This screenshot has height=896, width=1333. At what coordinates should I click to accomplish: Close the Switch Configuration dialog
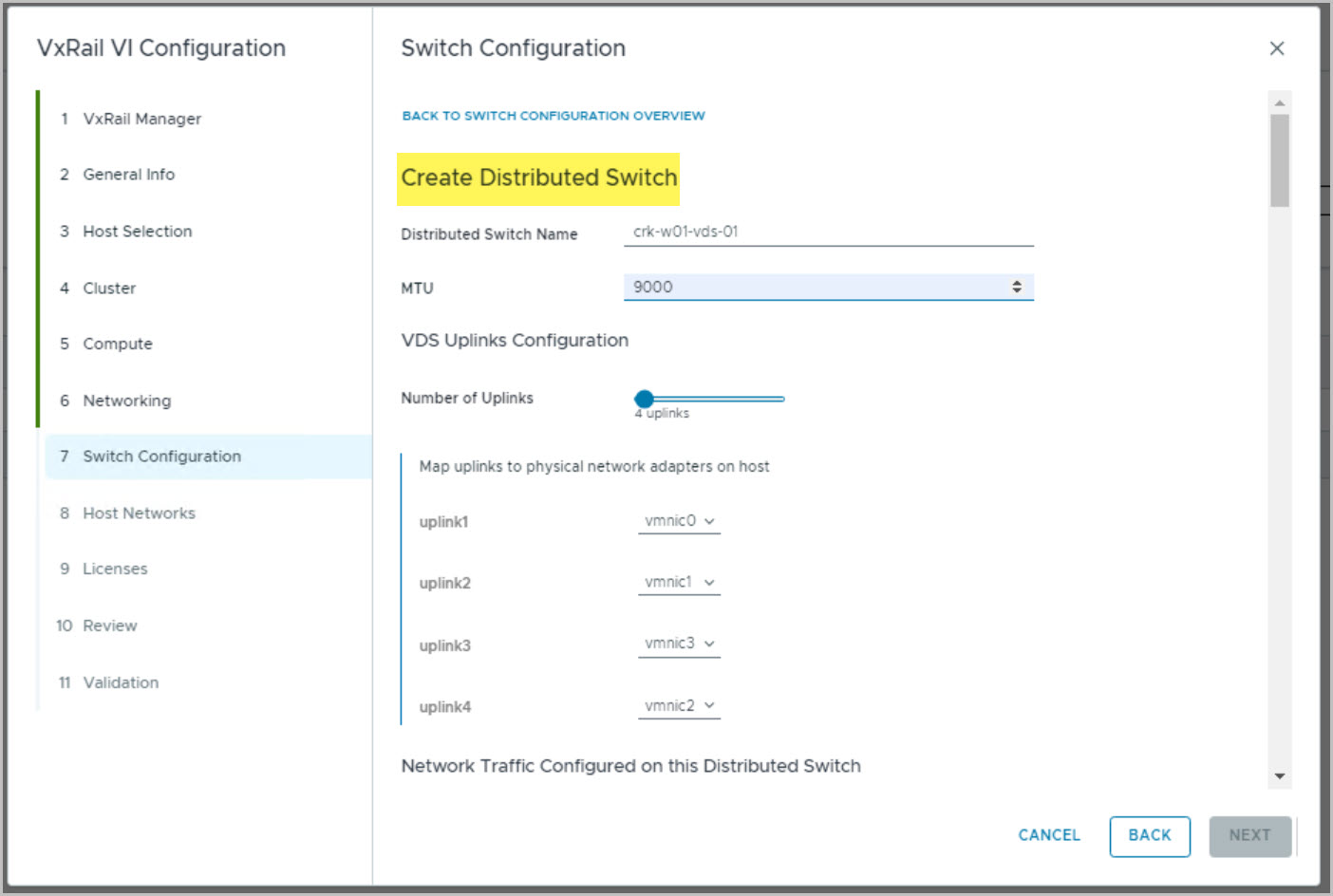tap(1276, 48)
